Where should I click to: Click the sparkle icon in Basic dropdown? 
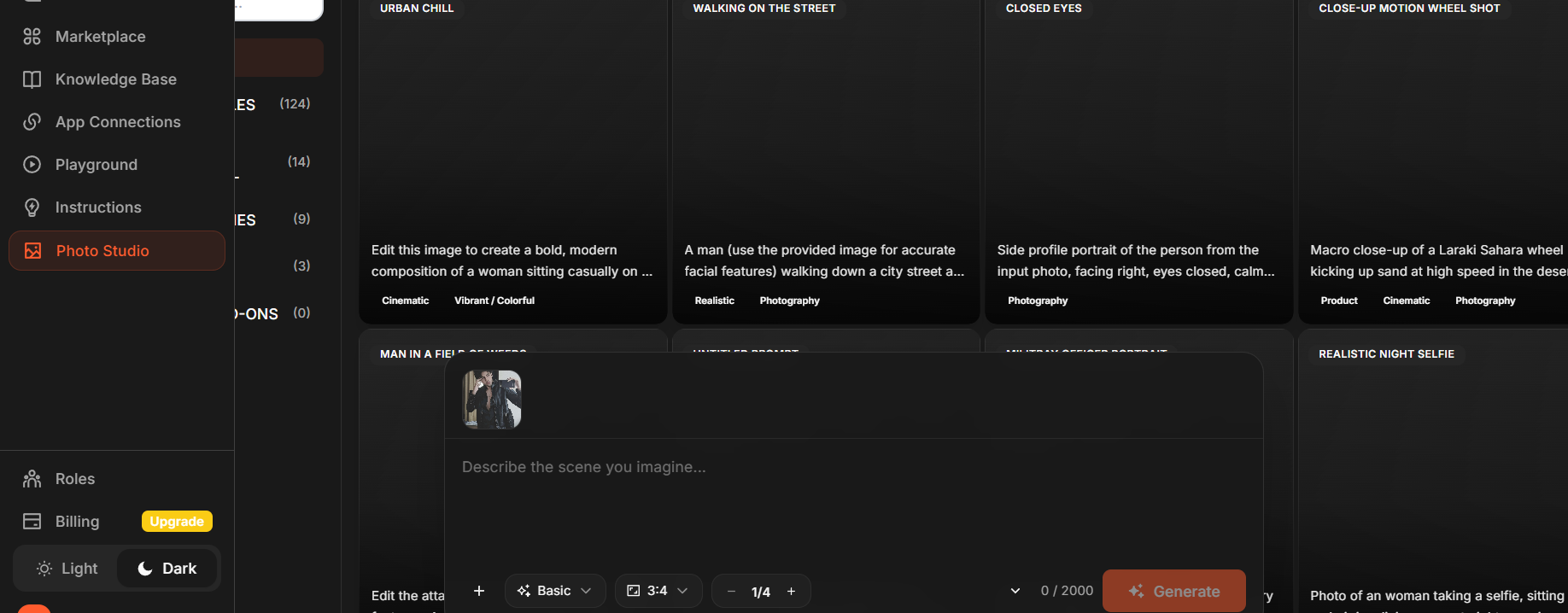click(524, 591)
